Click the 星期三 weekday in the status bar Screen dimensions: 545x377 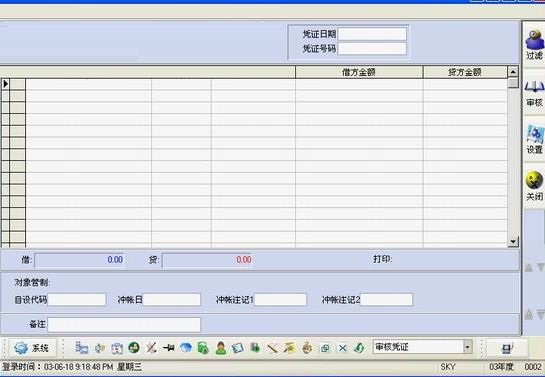click(x=129, y=367)
